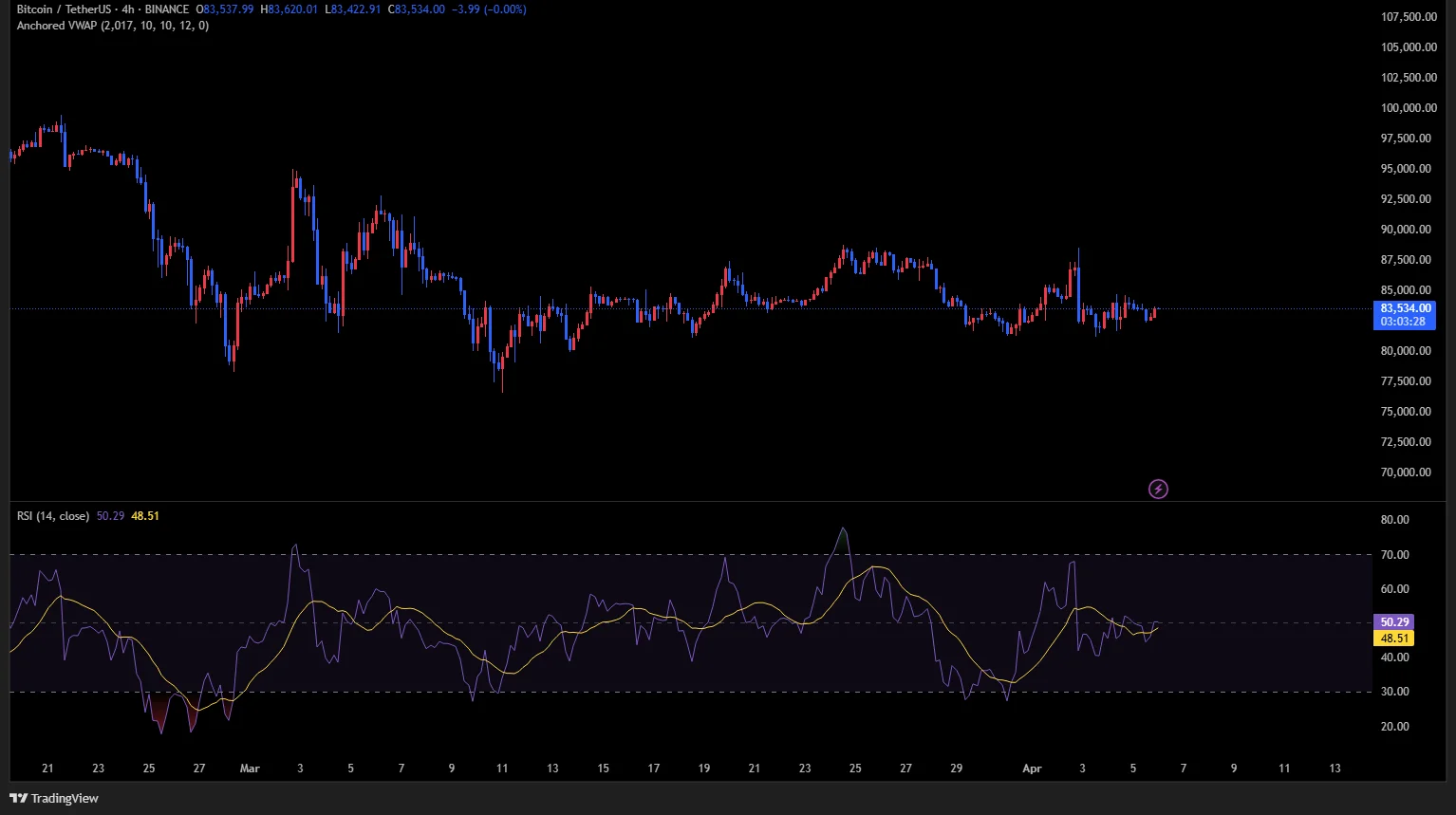Click the 77,500.00 price scale label
This screenshot has width=1456, height=815.
[x=1406, y=381]
